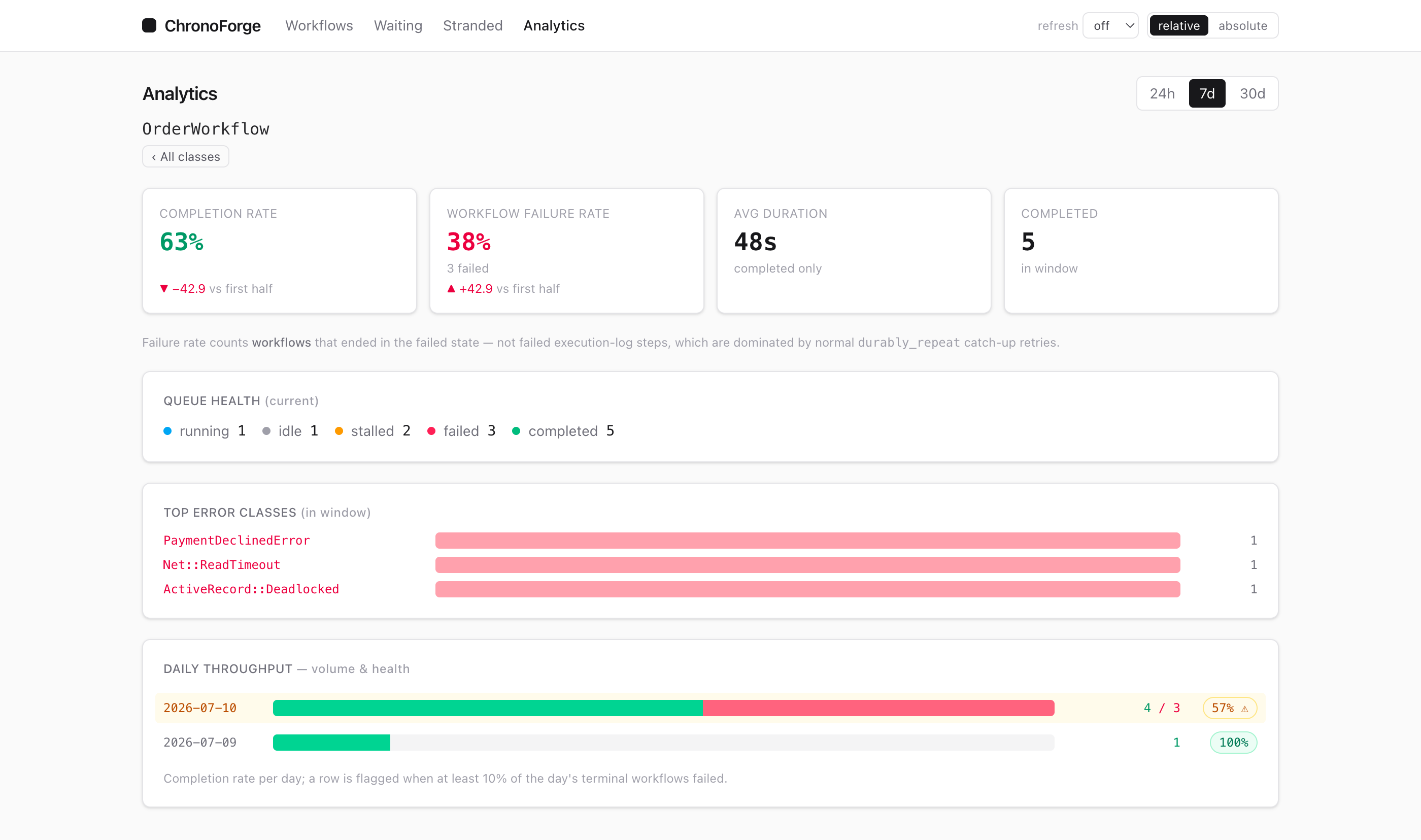Click the up triangle beside +42.9
This screenshot has width=1421, height=840.
[x=451, y=289]
